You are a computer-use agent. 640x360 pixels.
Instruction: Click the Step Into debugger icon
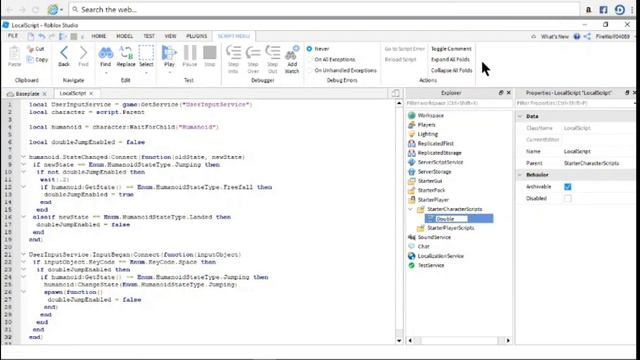coord(233,53)
